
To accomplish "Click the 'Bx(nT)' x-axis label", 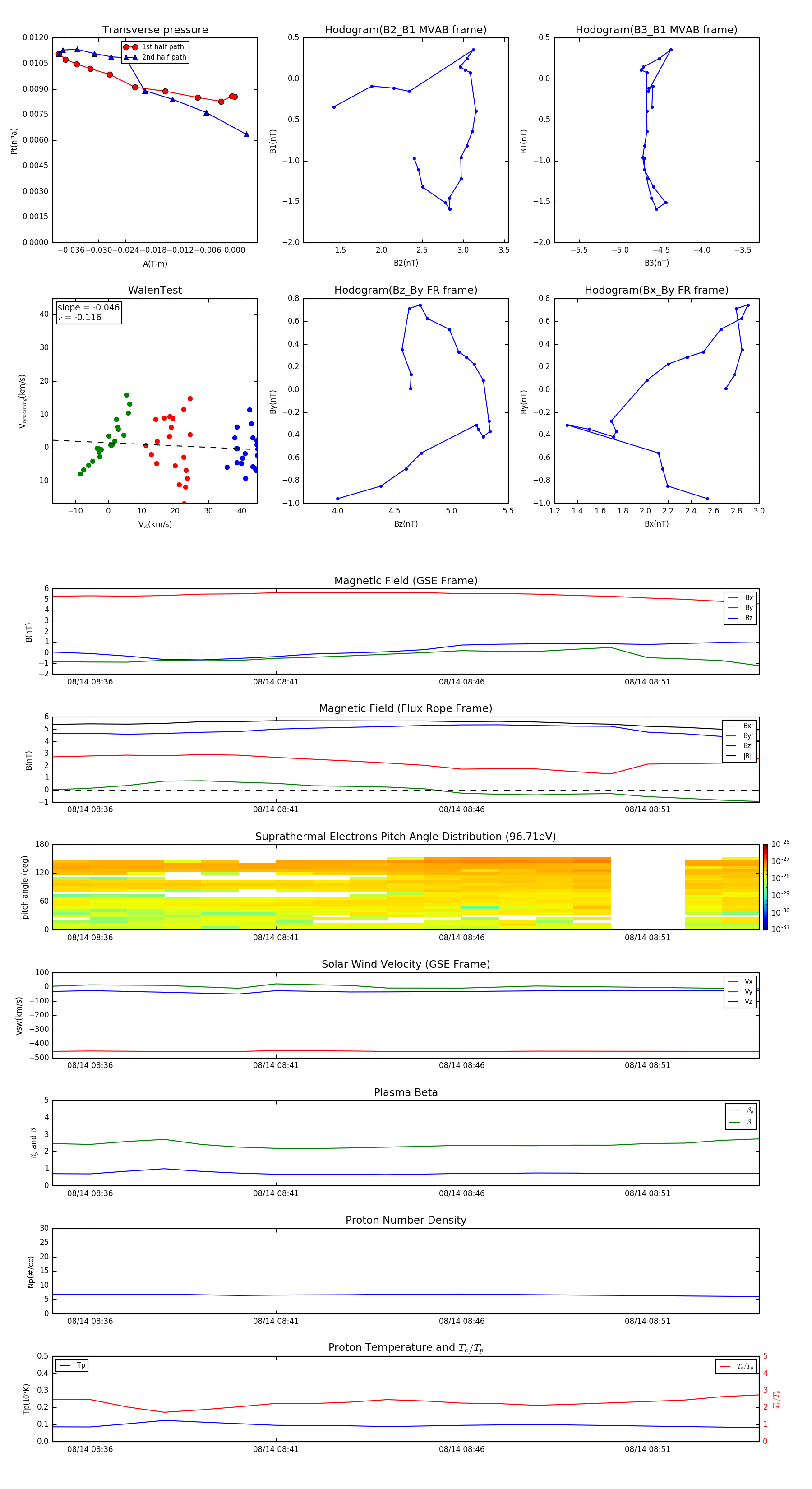I will coord(656,524).
